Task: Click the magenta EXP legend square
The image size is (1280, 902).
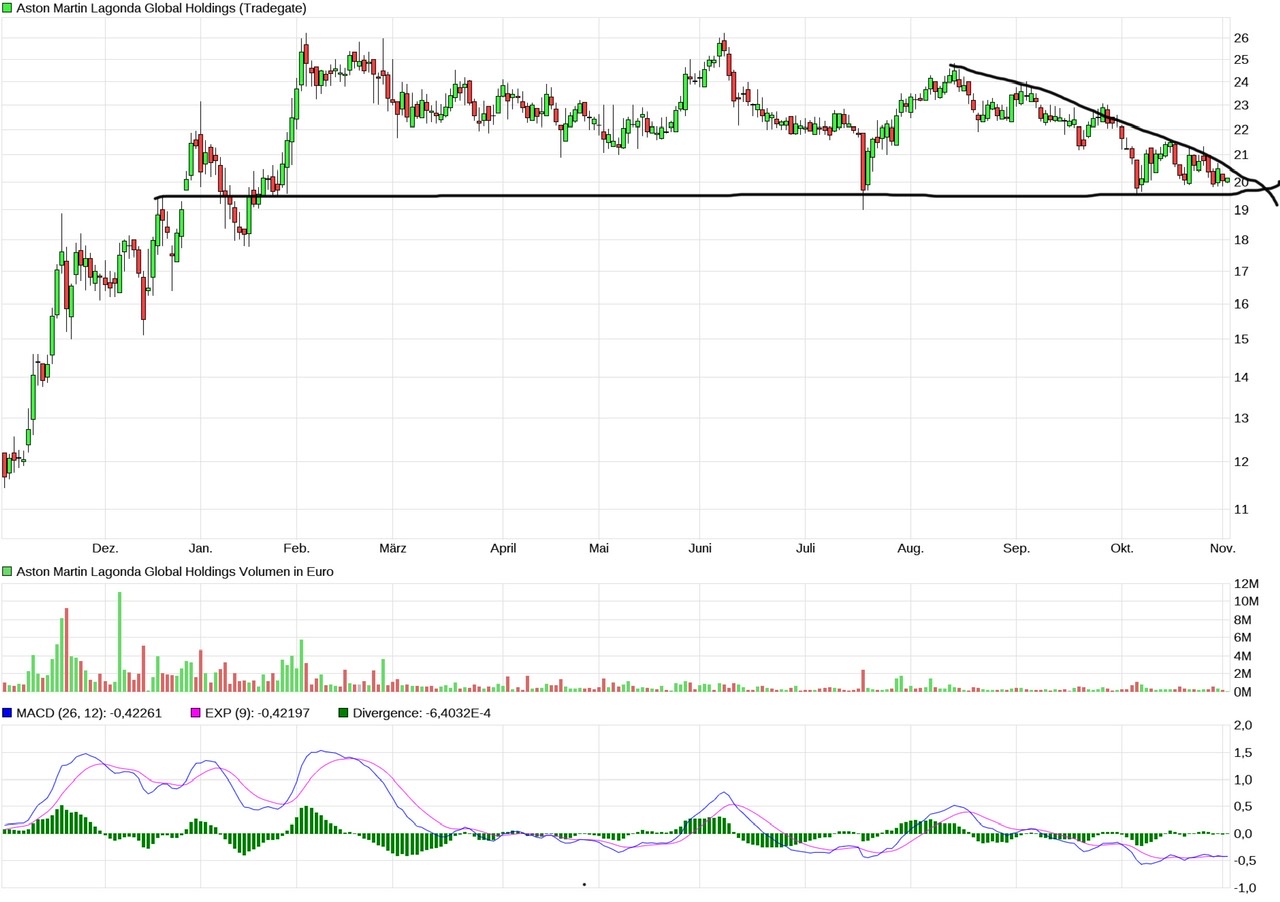Action: 196,713
